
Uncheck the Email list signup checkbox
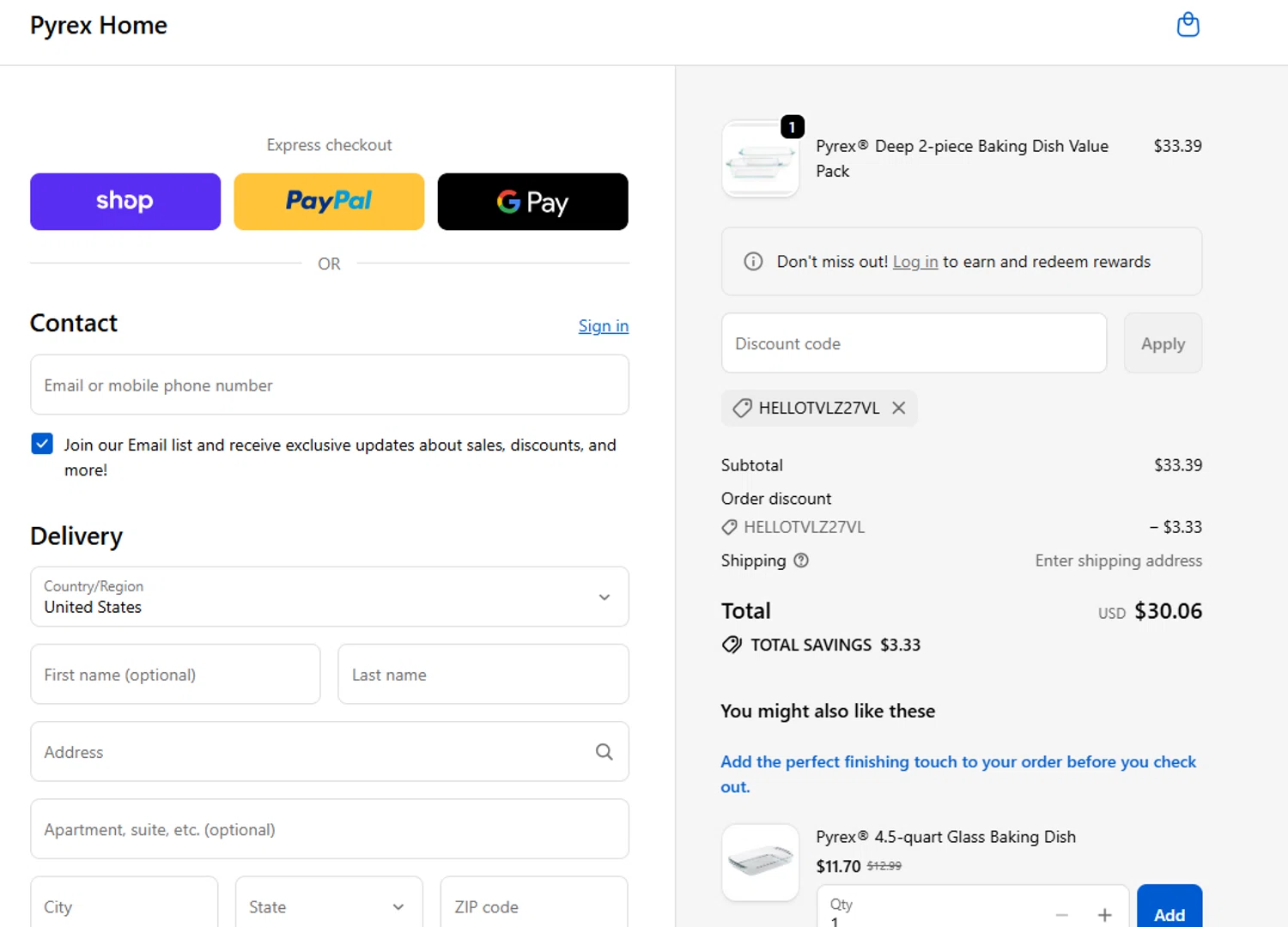(x=42, y=444)
